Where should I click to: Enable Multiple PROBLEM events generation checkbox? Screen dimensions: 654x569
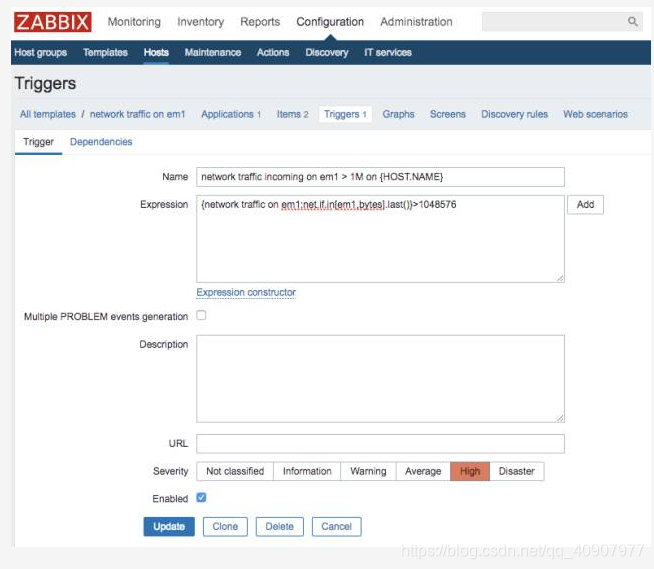coord(201,315)
